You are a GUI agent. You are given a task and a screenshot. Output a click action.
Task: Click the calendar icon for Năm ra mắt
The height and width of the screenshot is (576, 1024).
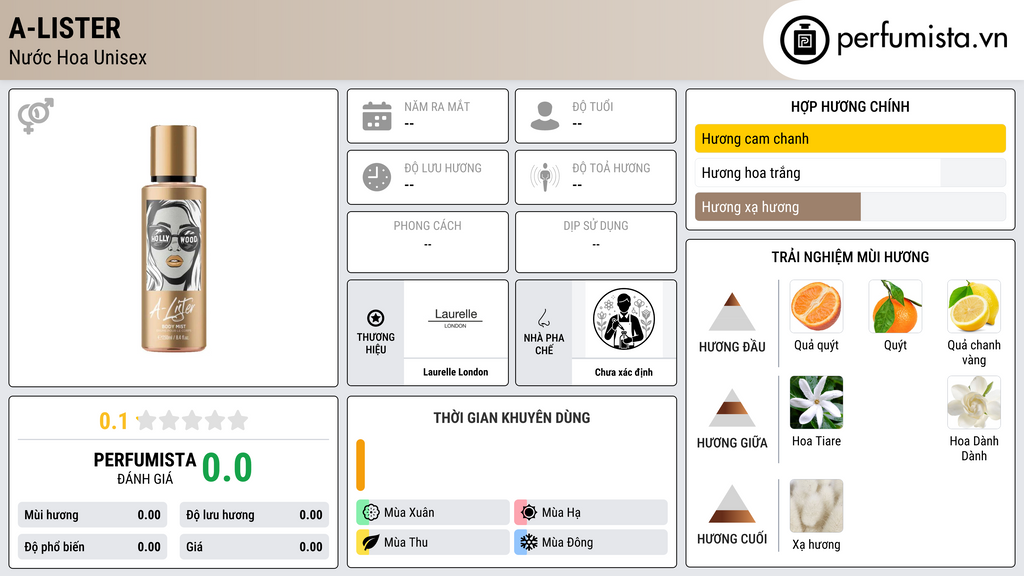(377, 116)
